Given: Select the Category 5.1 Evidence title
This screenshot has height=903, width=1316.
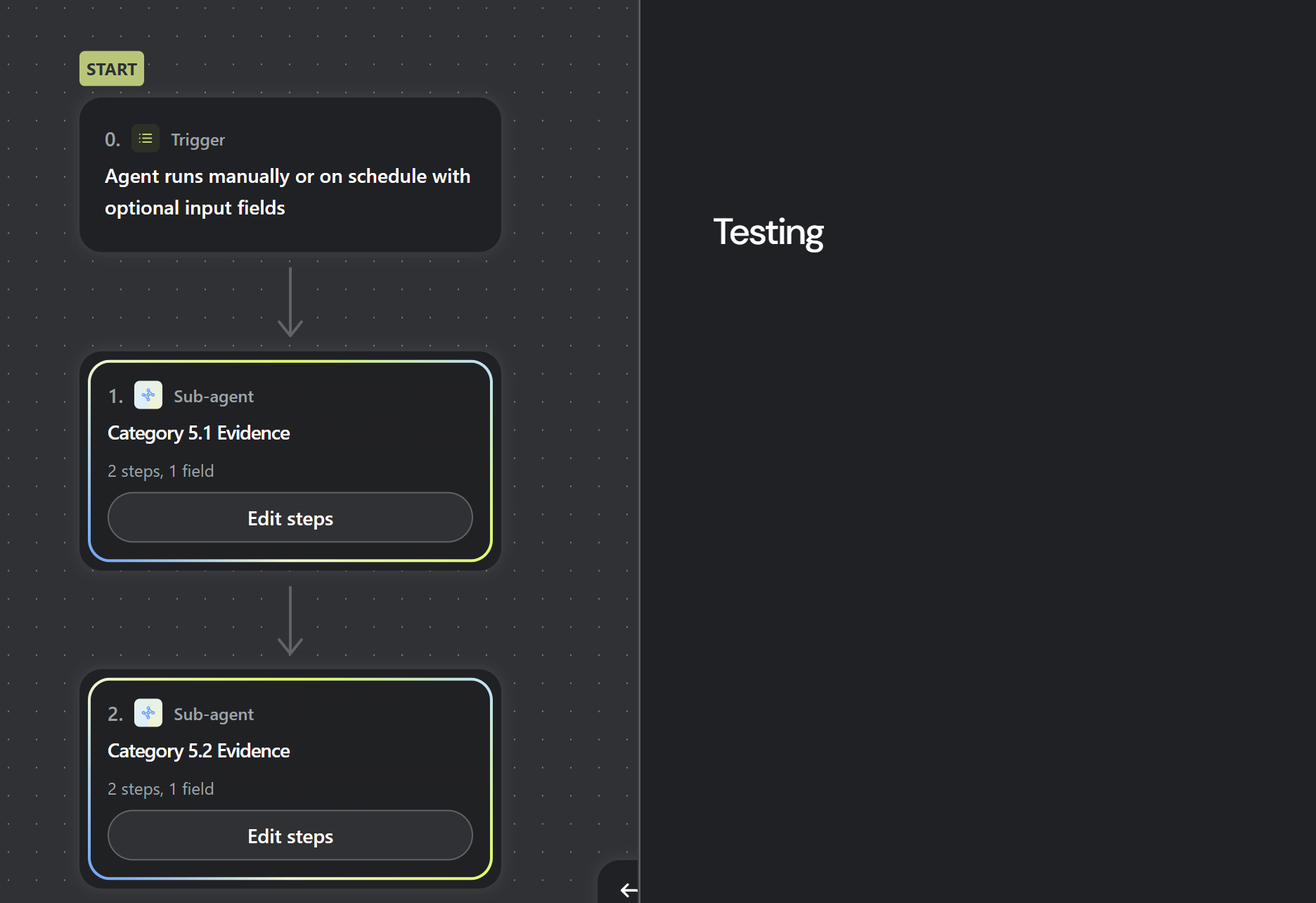Looking at the screenshot, I should 199,433.
